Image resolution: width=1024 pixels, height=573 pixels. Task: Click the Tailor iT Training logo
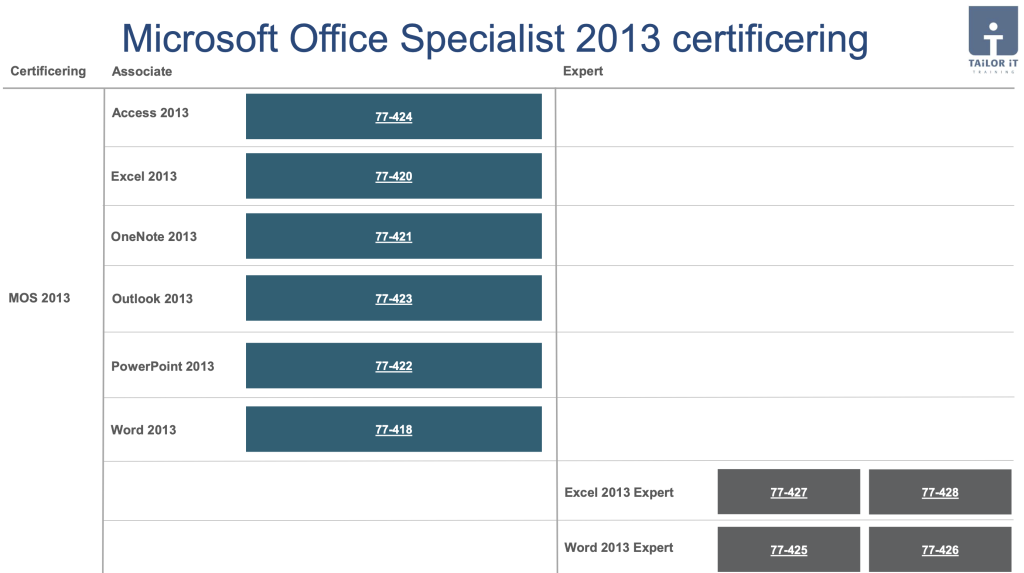(x=993, y=39)
